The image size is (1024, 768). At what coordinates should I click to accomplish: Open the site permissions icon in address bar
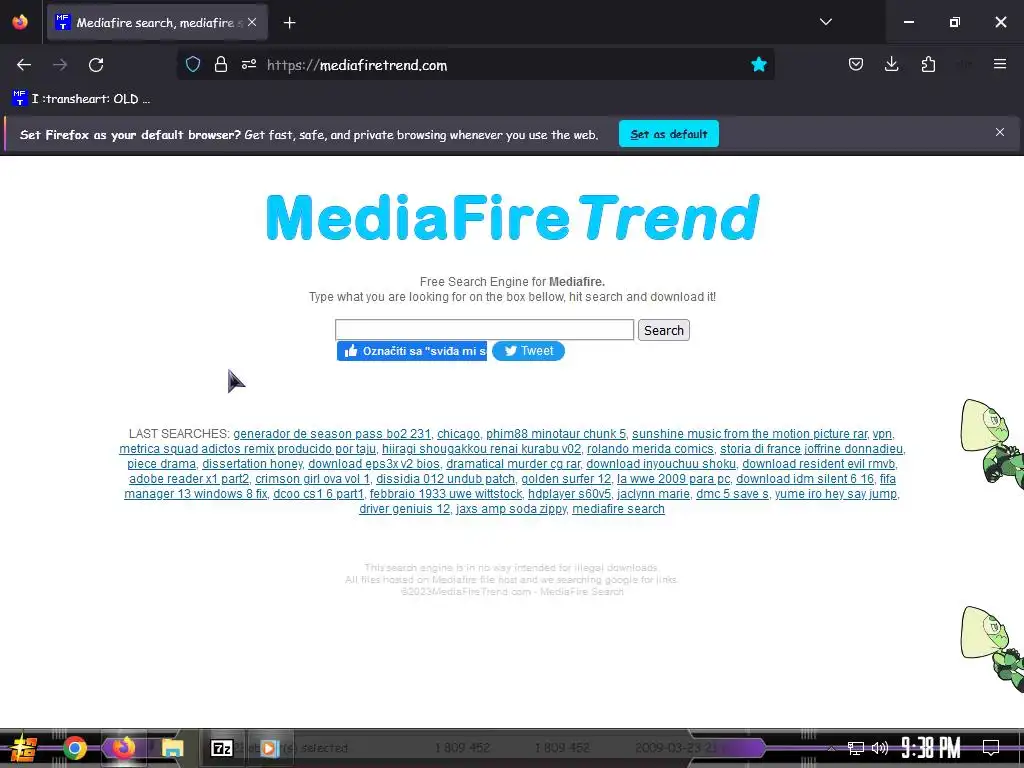[x=249, y=64]
